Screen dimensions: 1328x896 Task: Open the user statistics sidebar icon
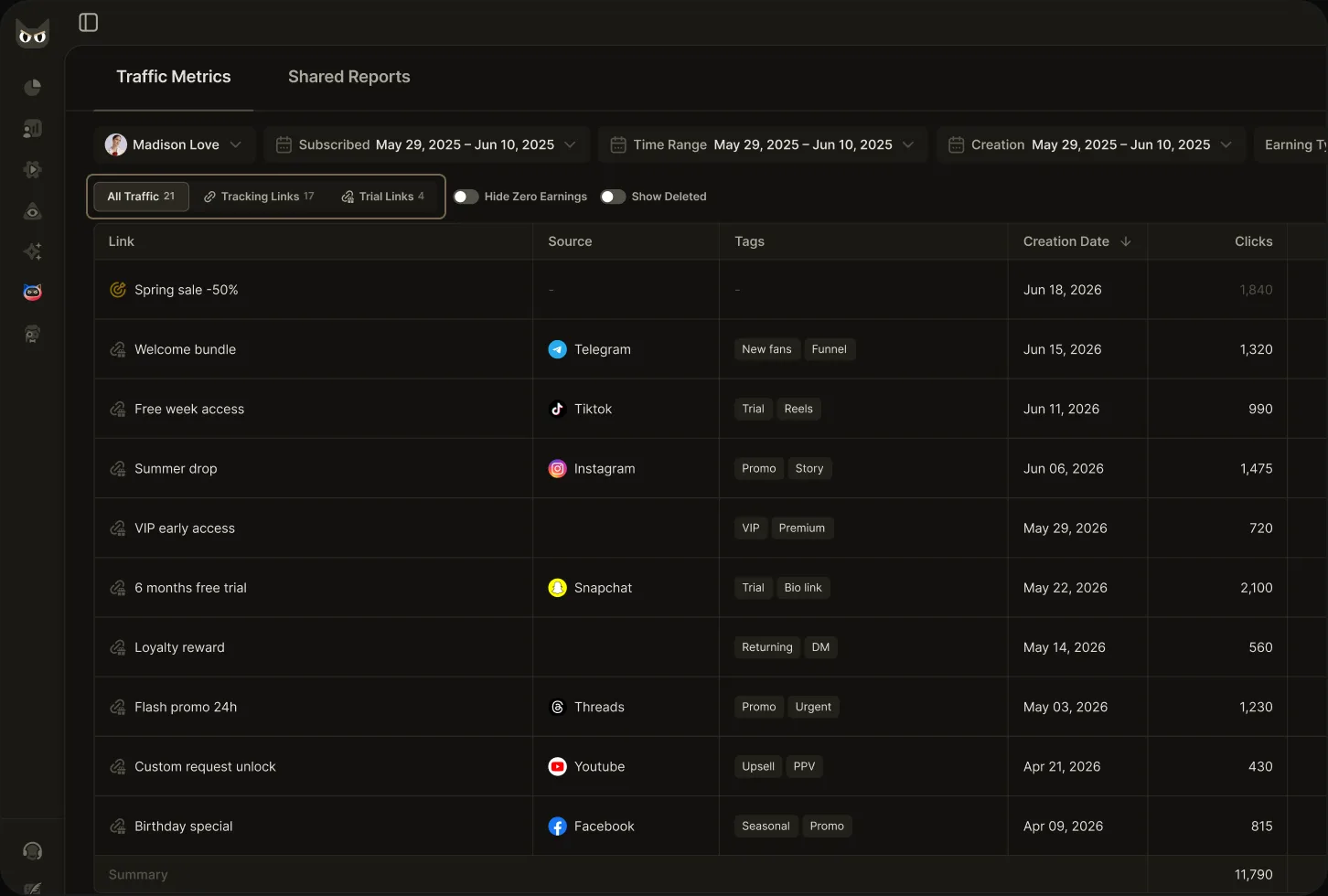[x=32, y=129]
